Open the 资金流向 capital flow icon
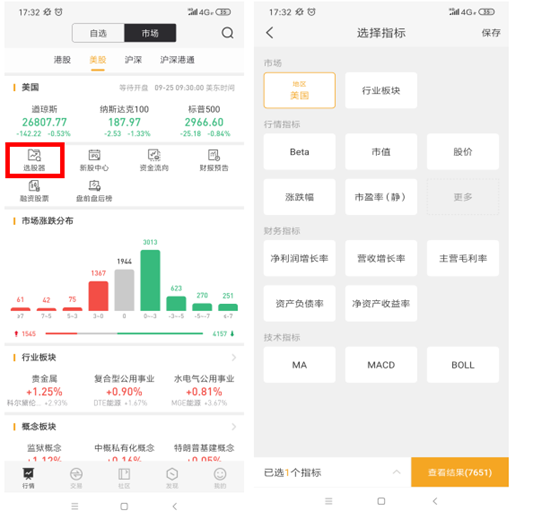 154,160
